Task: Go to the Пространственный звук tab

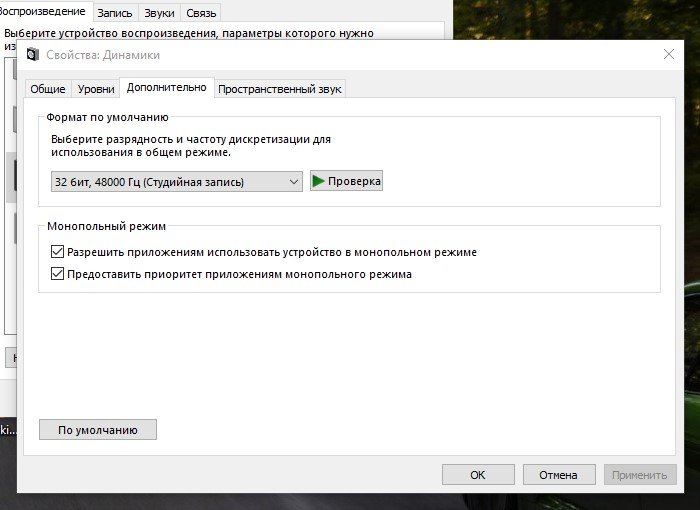Action: pyautogui.click(x=279, y=89)
